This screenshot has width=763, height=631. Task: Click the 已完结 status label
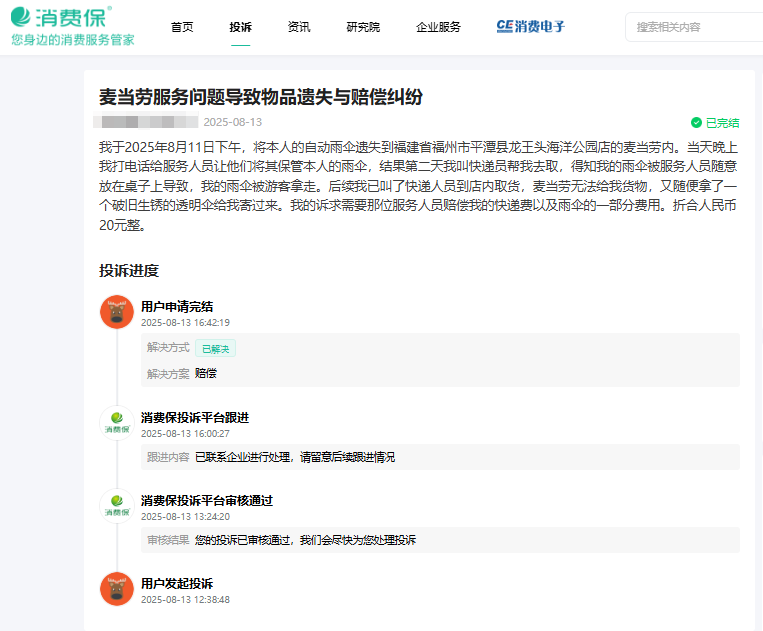click(x=722, y=123)
